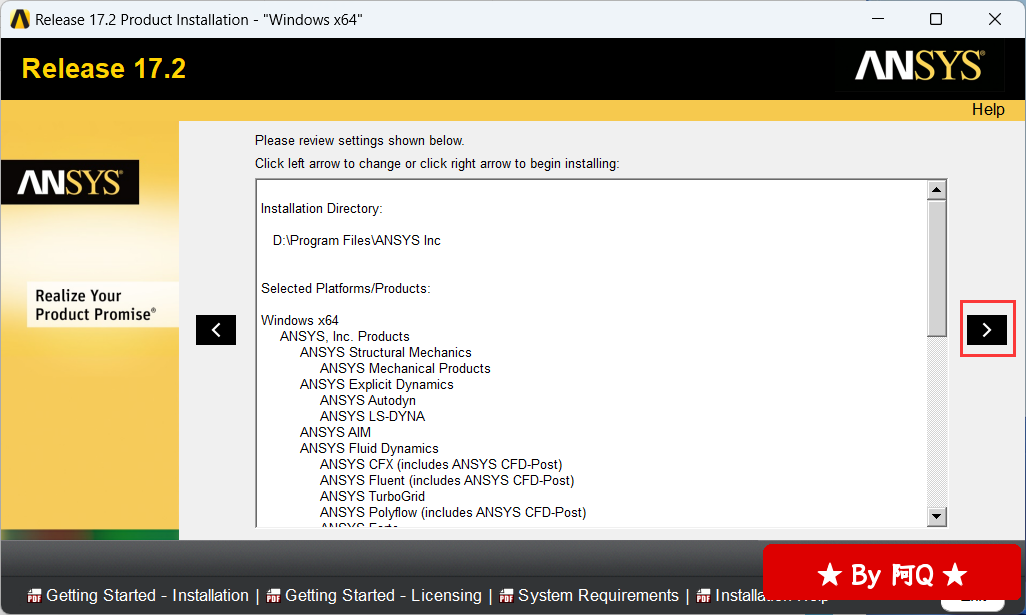Close the Product Installation window
This screenshot has width=1026, height=615.
(995, 19)
